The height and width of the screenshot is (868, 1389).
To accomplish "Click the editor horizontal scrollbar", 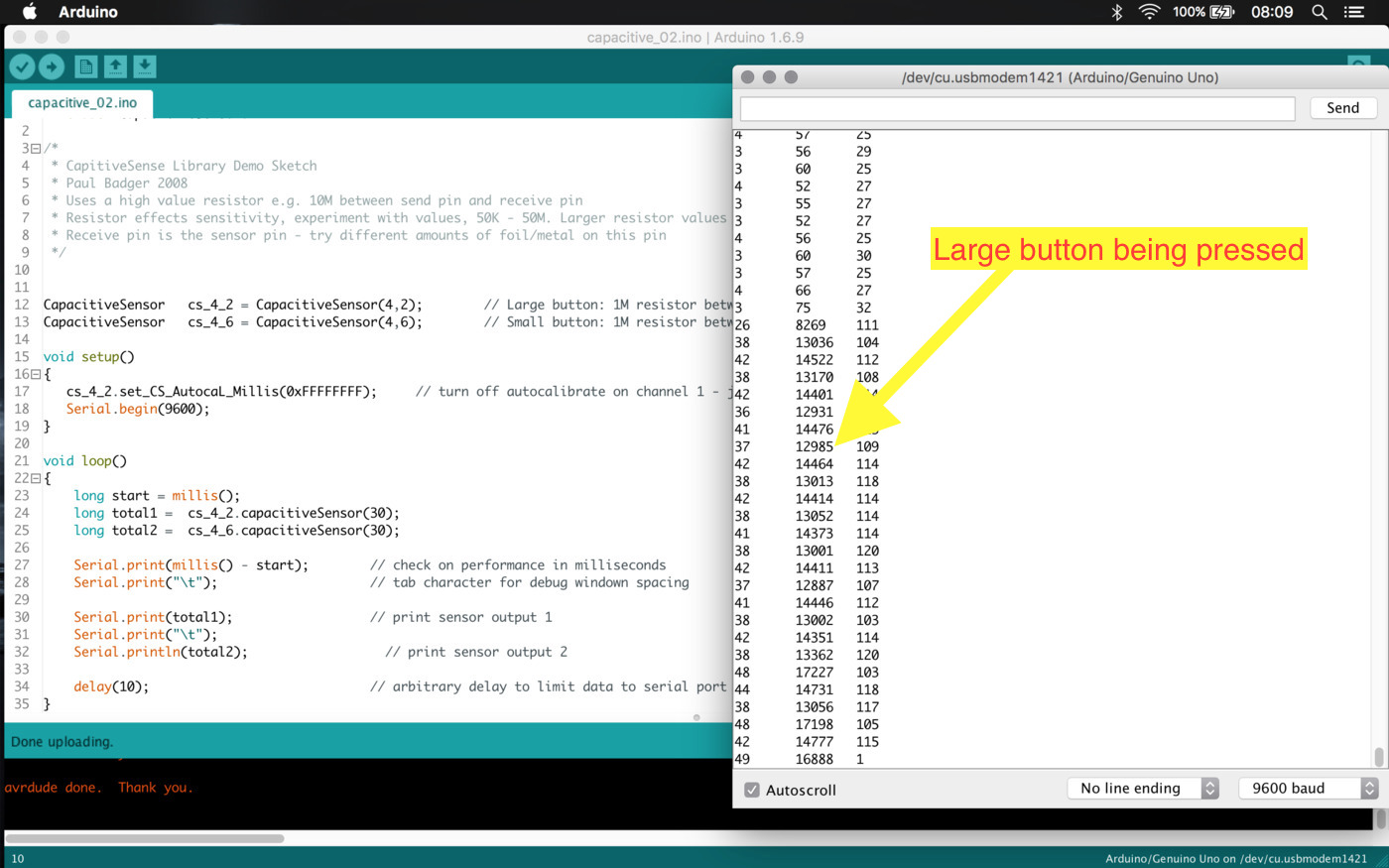I will point(146,838).
